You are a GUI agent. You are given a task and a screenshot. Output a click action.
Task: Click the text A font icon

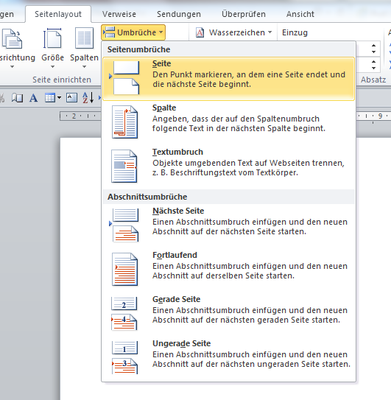(x=33, y=98)
